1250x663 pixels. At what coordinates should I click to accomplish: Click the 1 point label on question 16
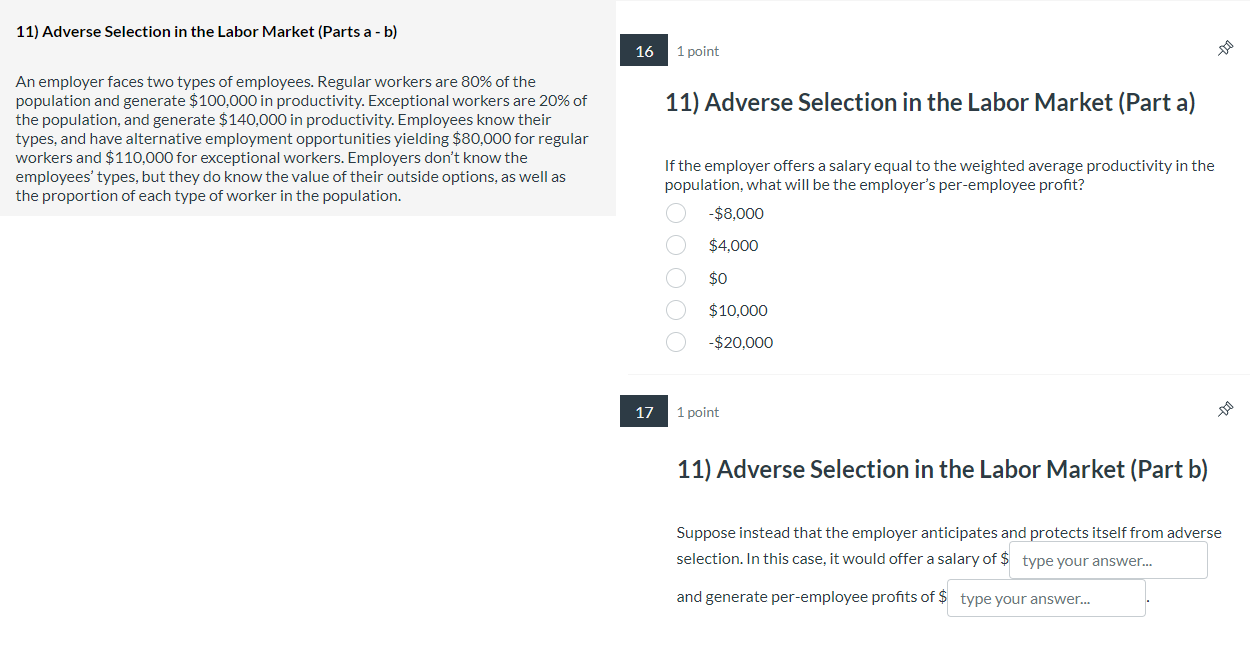pyautogui.click(x=698, y=50)
